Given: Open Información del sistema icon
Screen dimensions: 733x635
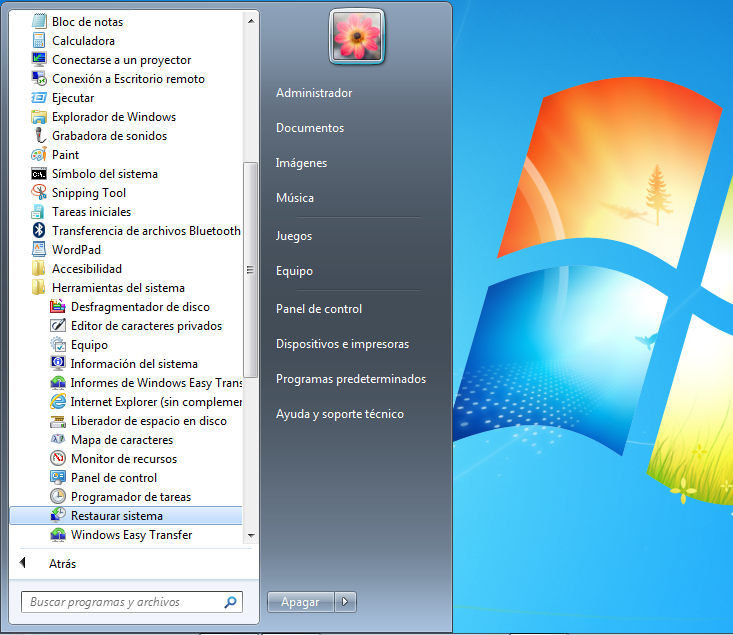Looking at the screenshot, I should [58, 364].
